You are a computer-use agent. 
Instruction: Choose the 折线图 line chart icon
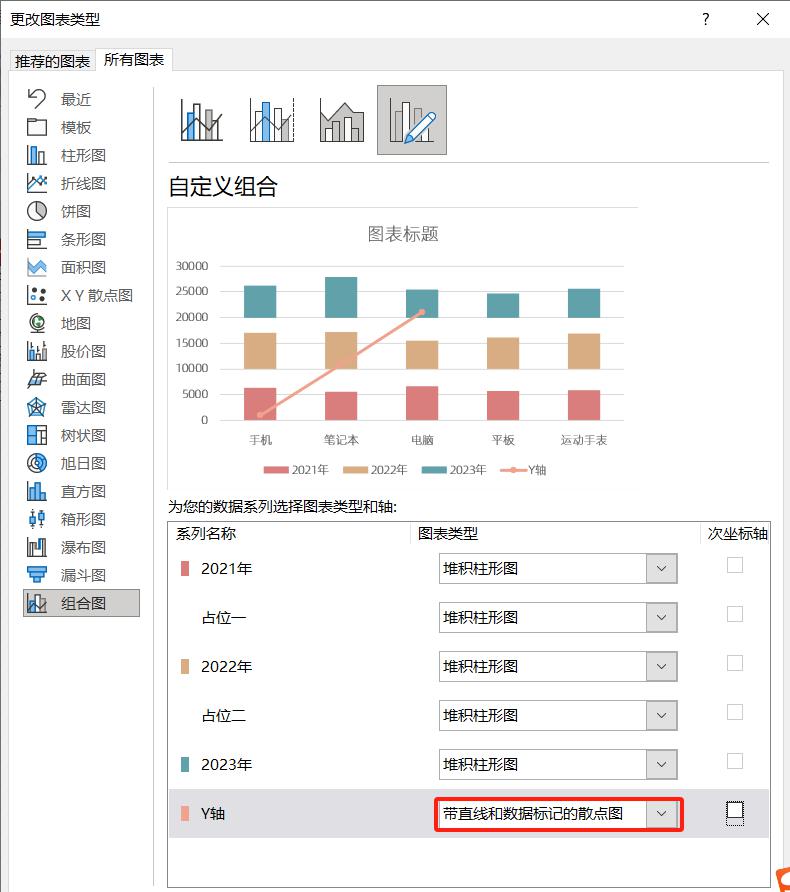pos(37,183)
